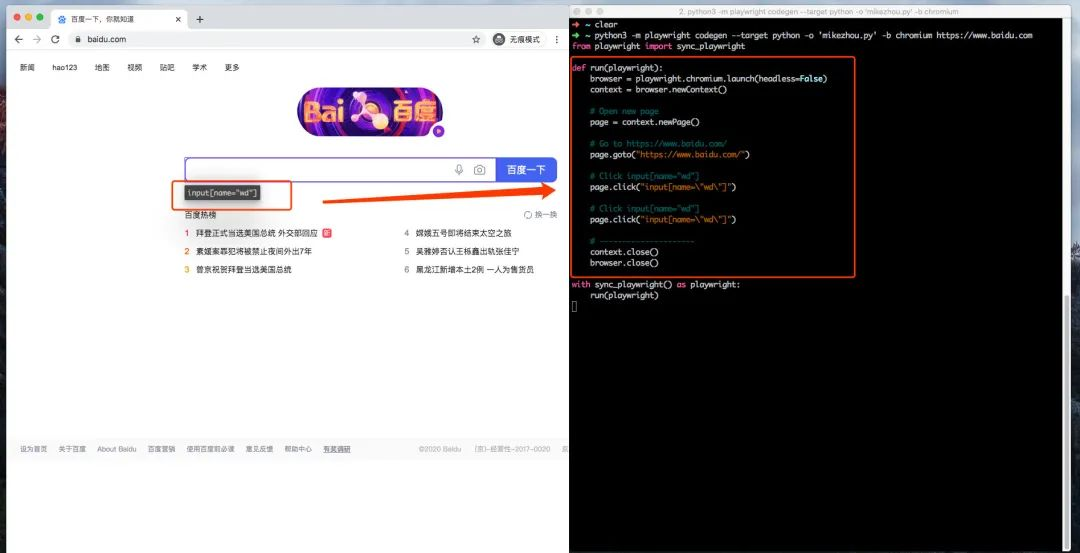Click the play icon on the Baidu doodle

[x=439, y=131]
